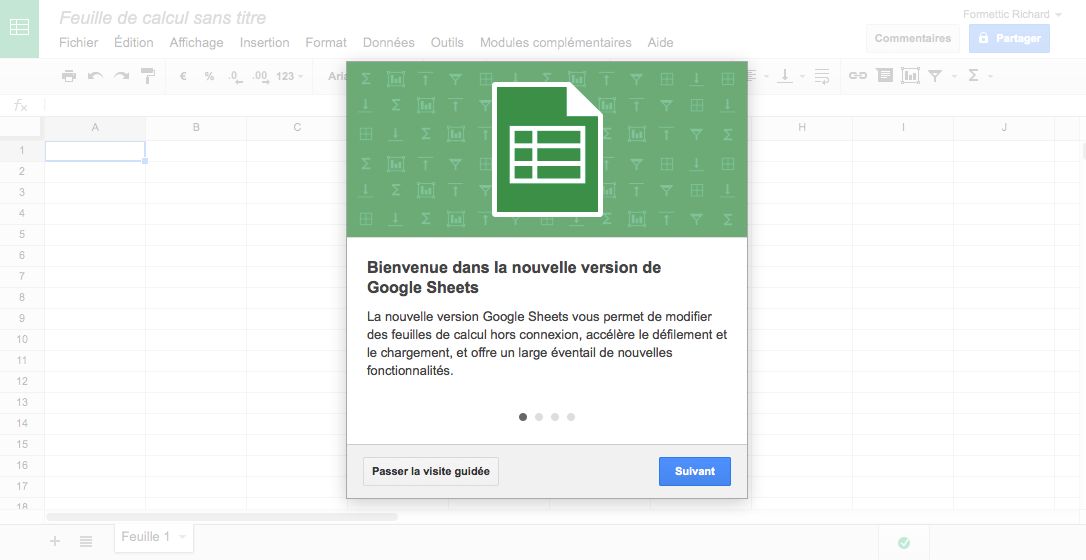The width and height of the screenshot is (1086, 560).
Task: Open the Fichier menu
Action: 78,43
